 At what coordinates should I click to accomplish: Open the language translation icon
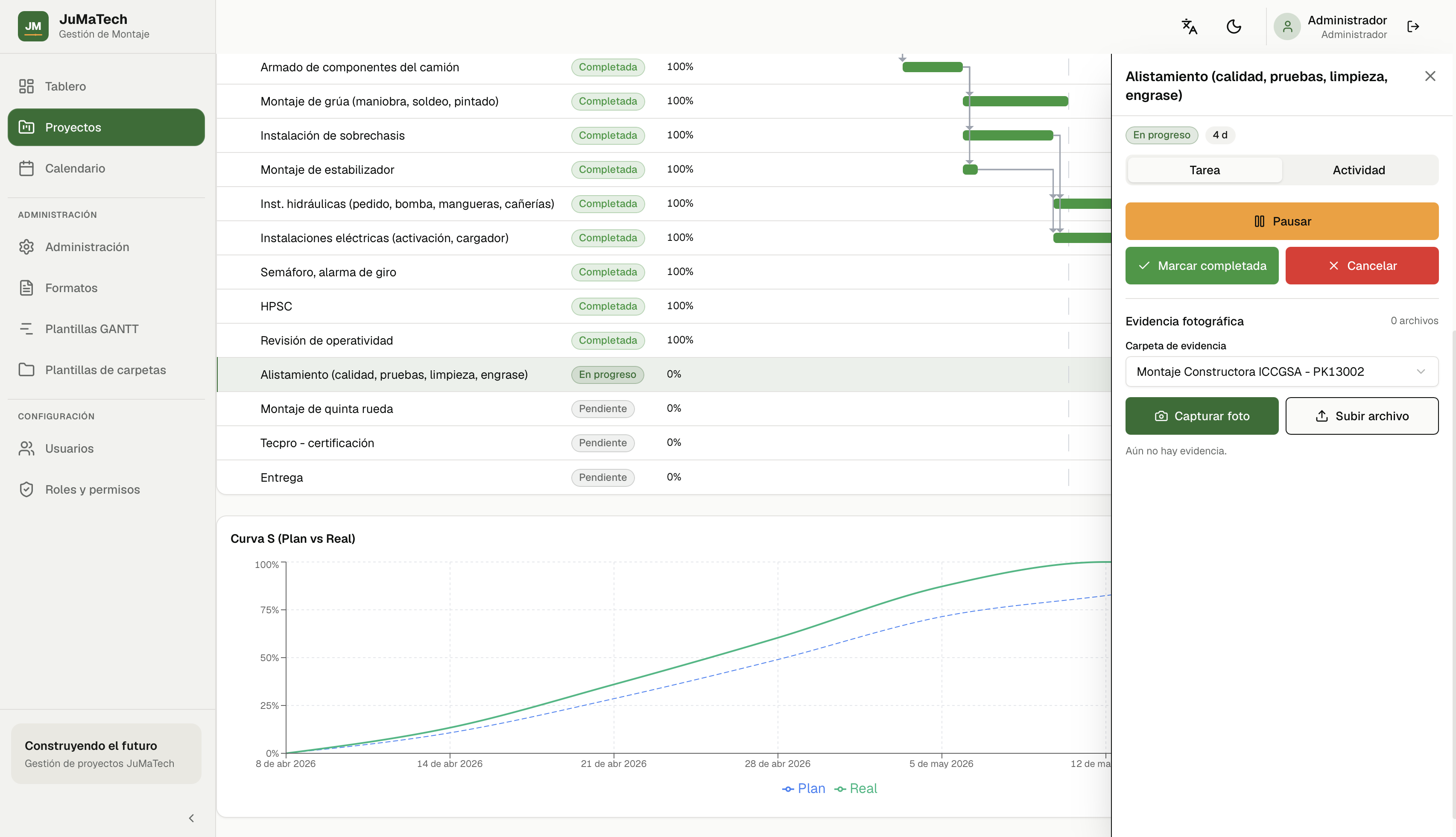(x=1189, y=26)
